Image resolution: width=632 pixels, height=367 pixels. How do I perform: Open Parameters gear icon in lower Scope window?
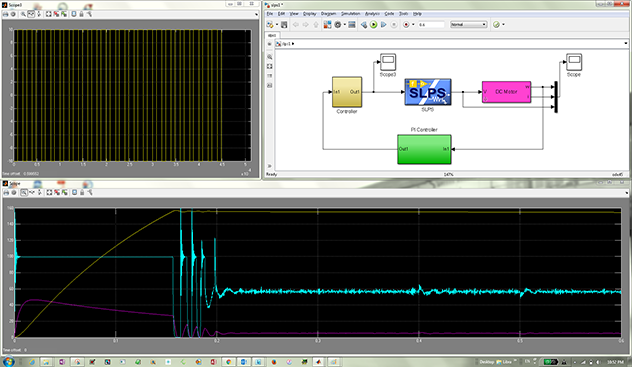tap(14, 193)
